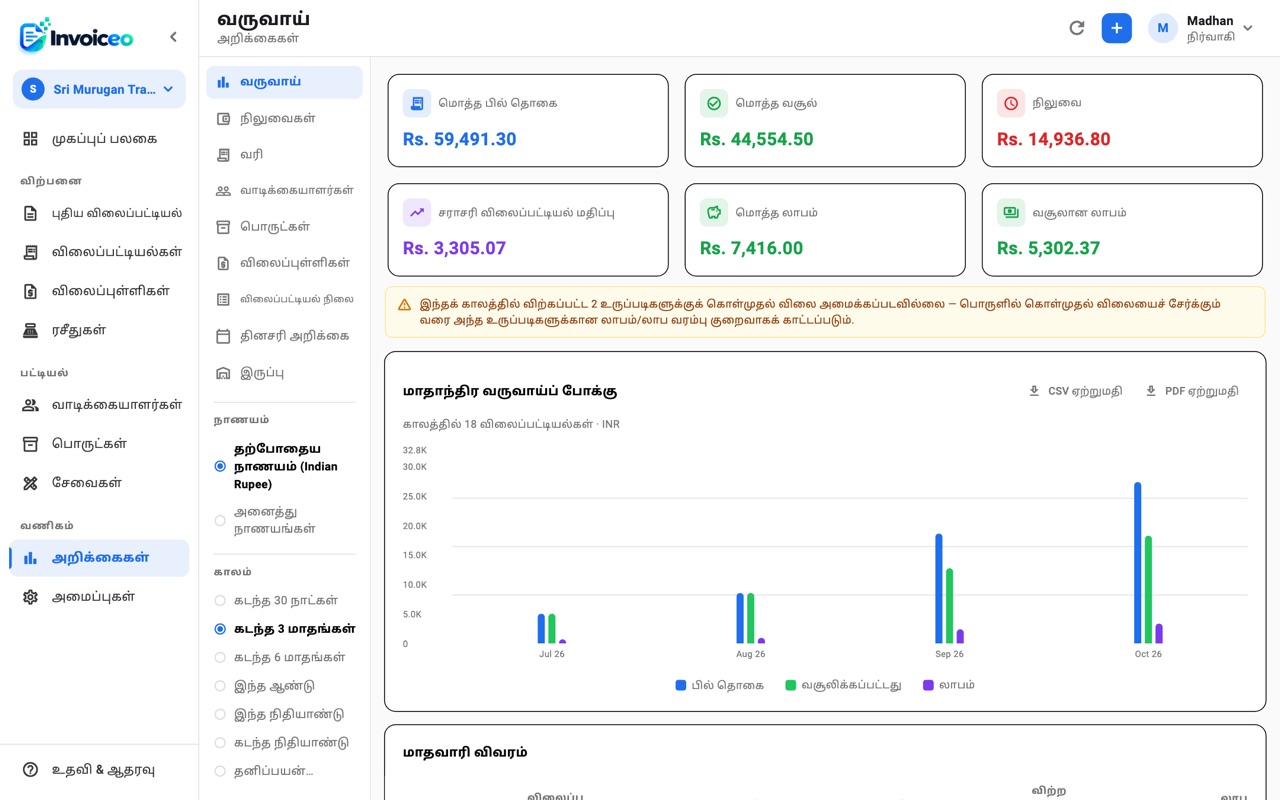
Task: Click the Sep 26 green collected bar
Action: [950, 606]
